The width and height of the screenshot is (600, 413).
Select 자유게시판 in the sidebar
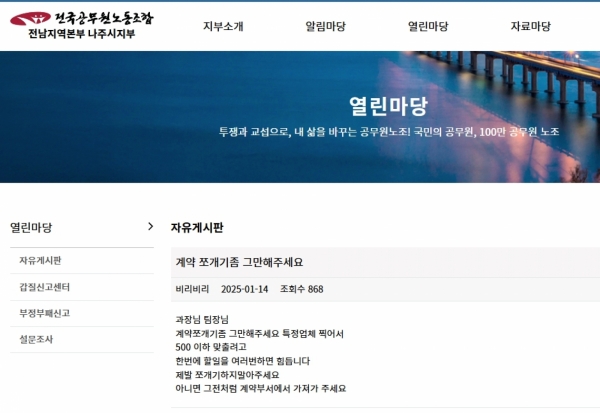click(x=40, y=261)
